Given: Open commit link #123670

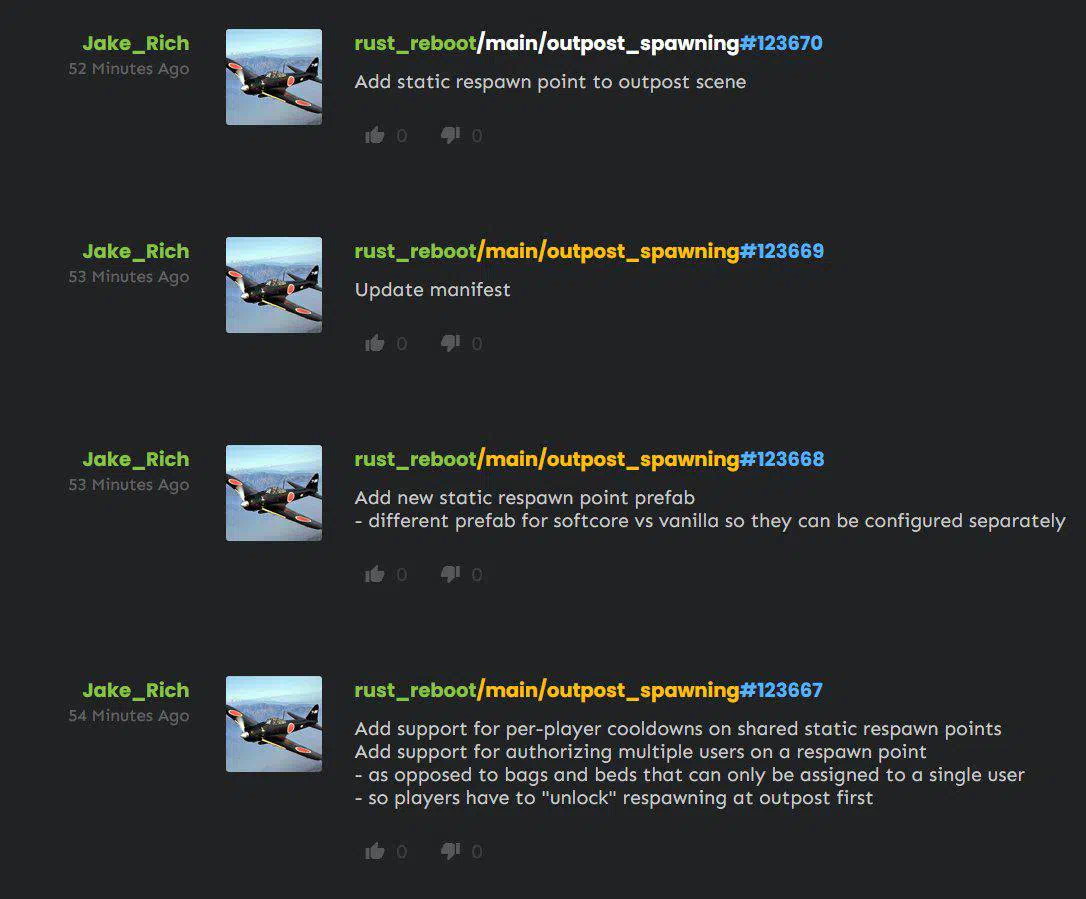Looking at the screenshot, I should pyautogui.click(x=781, y=43).
